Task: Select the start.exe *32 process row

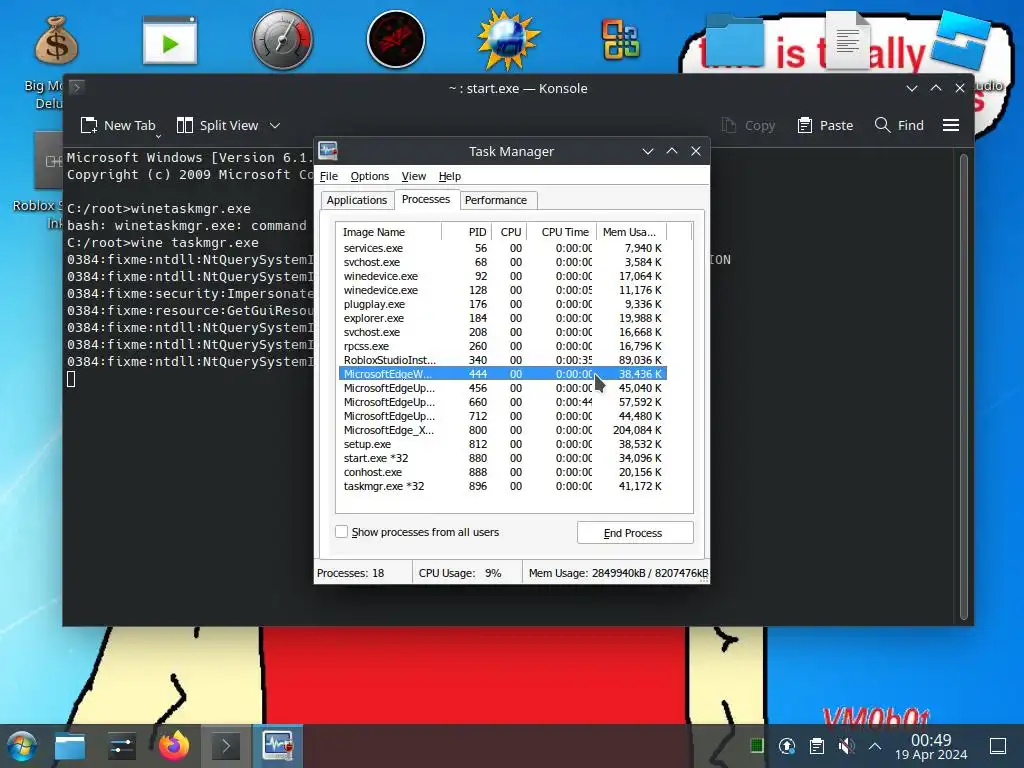Action: pos(502,458)
